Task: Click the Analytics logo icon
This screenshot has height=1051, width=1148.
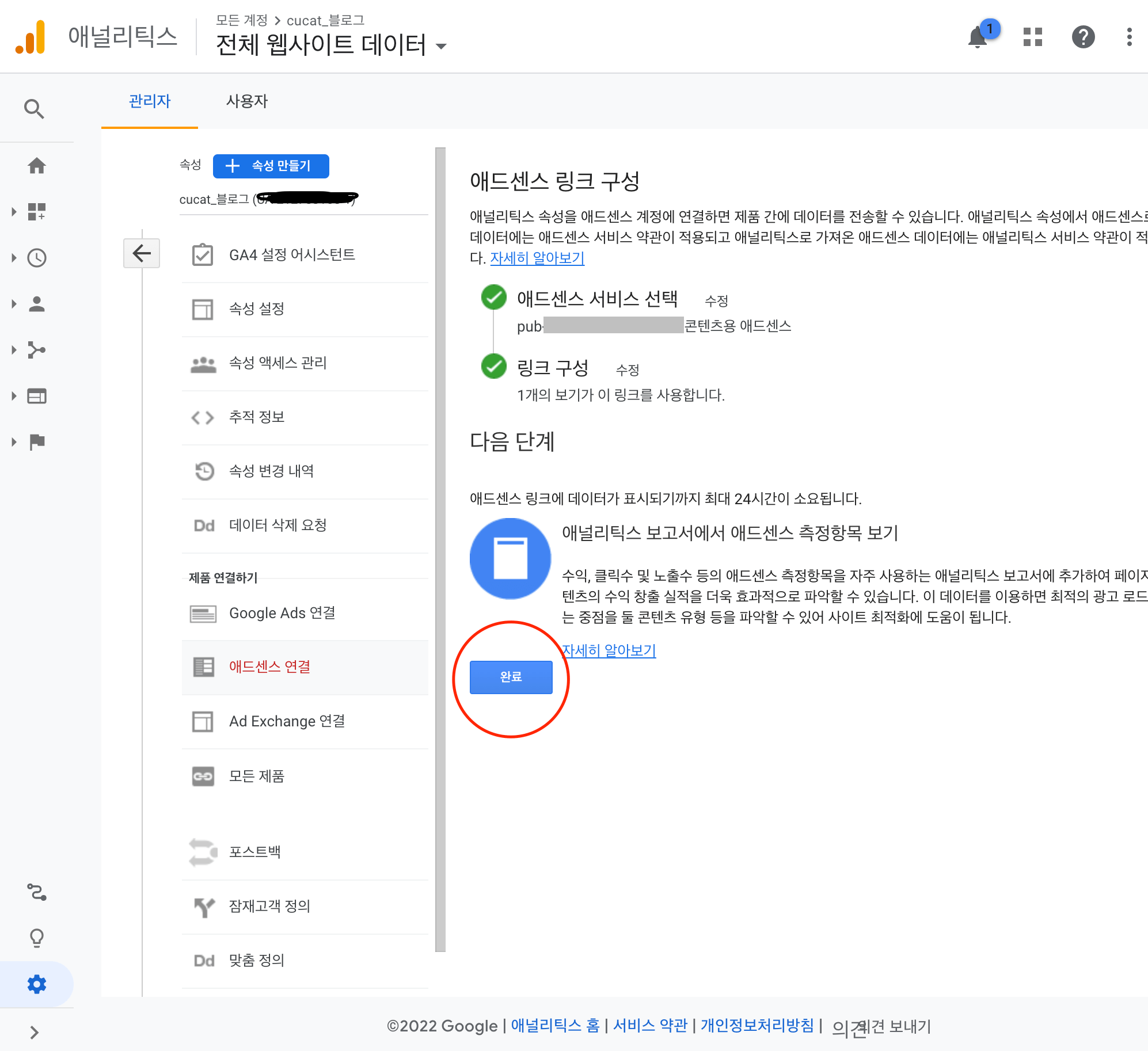Action: pyautogui.click(x=31, y=36)
